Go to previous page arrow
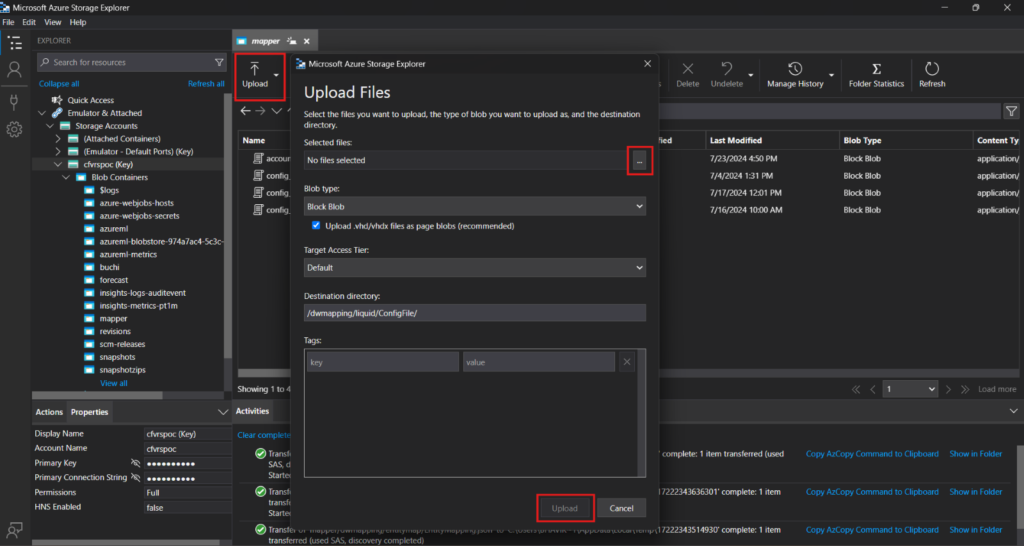Screen dimensions: 1024x546 tap(872, 389)
